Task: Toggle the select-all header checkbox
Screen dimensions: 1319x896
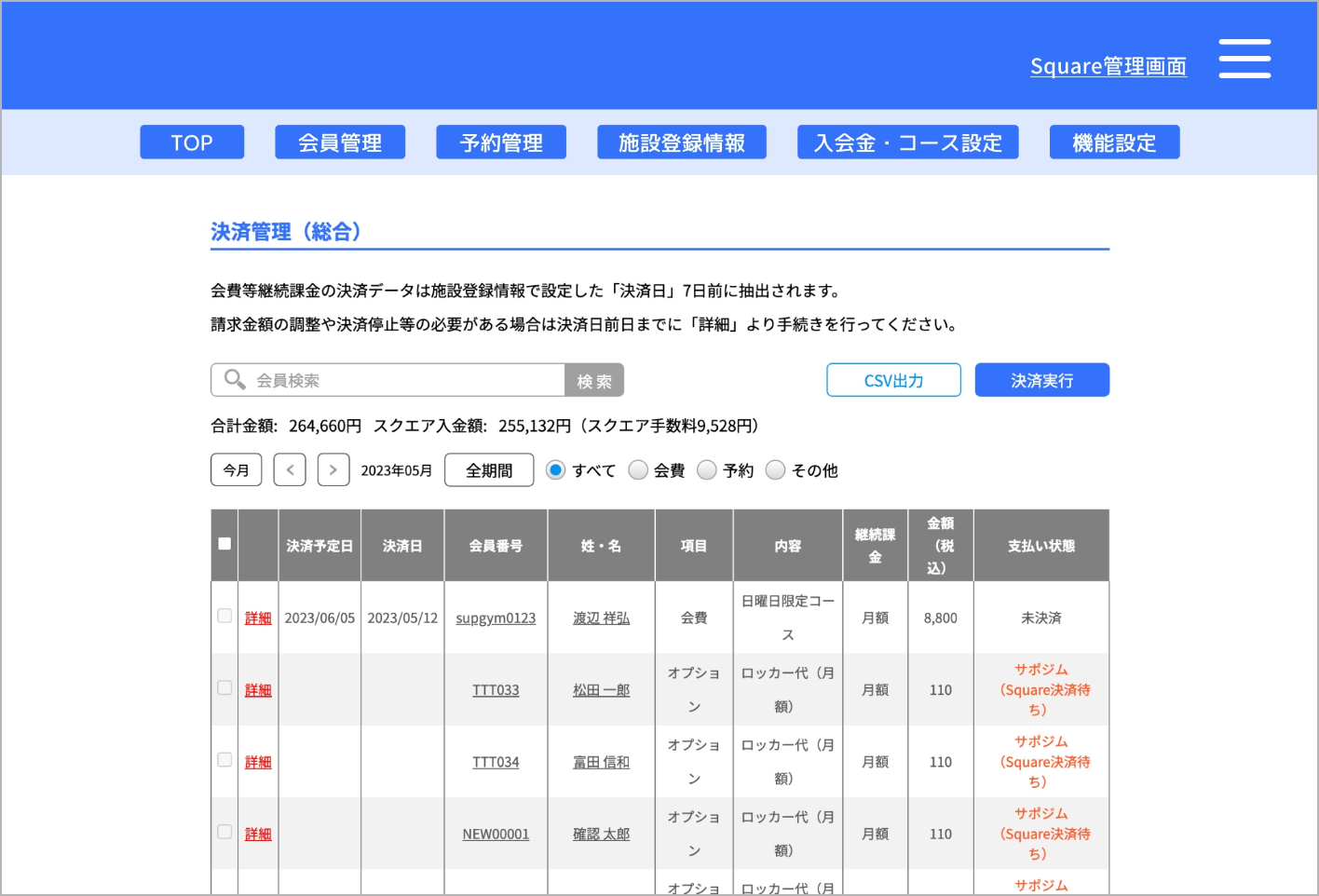Action: tap(224, 544)
